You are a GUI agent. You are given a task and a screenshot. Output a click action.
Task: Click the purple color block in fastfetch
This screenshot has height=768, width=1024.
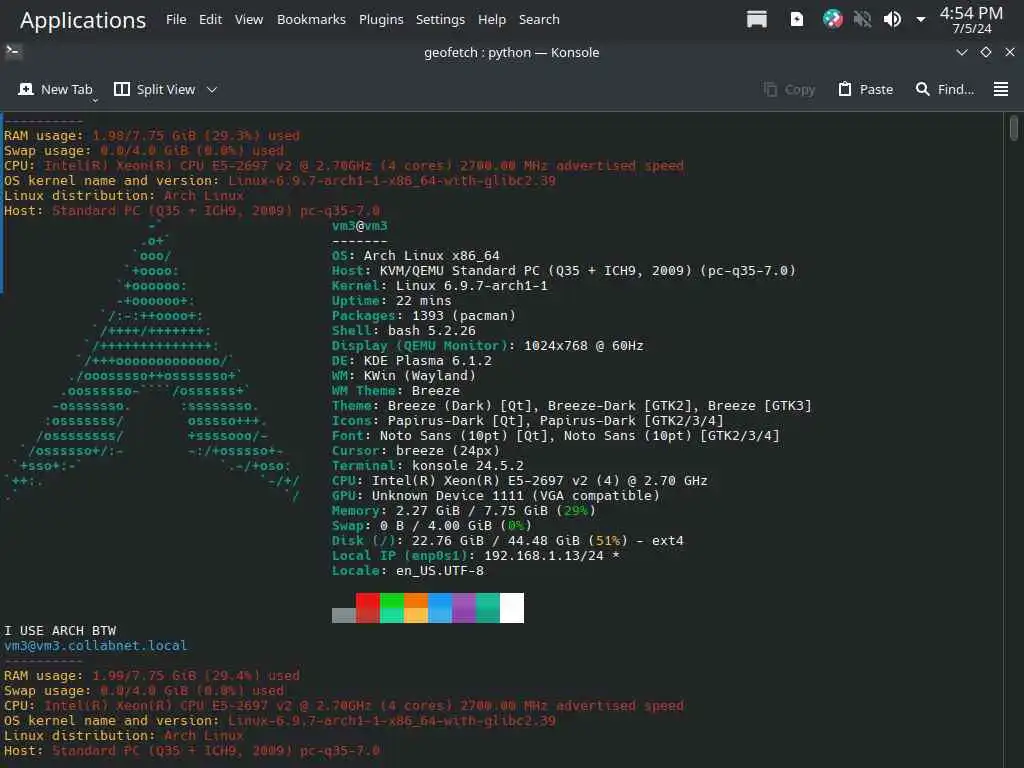pyautogui.click(x=464, y=607)
